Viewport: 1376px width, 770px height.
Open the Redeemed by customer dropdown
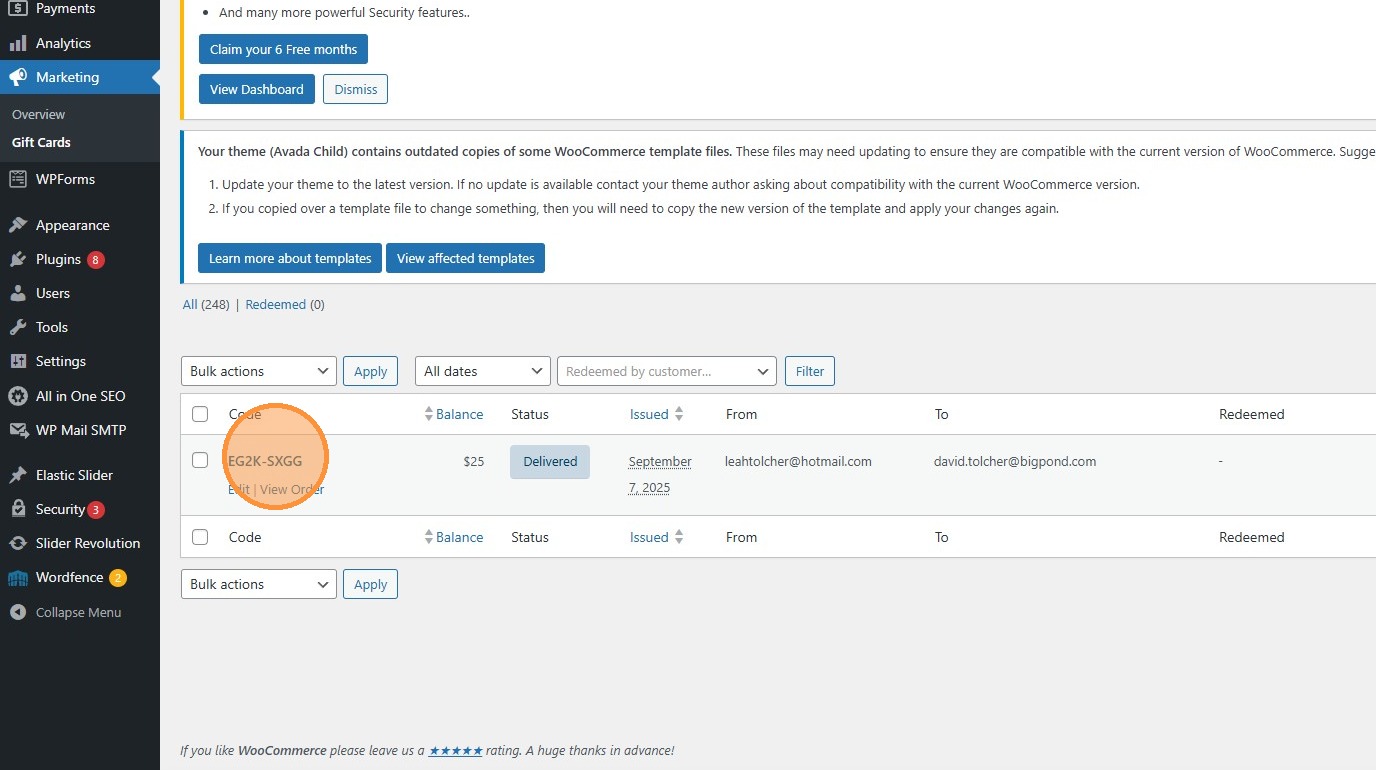coord(667,371)
